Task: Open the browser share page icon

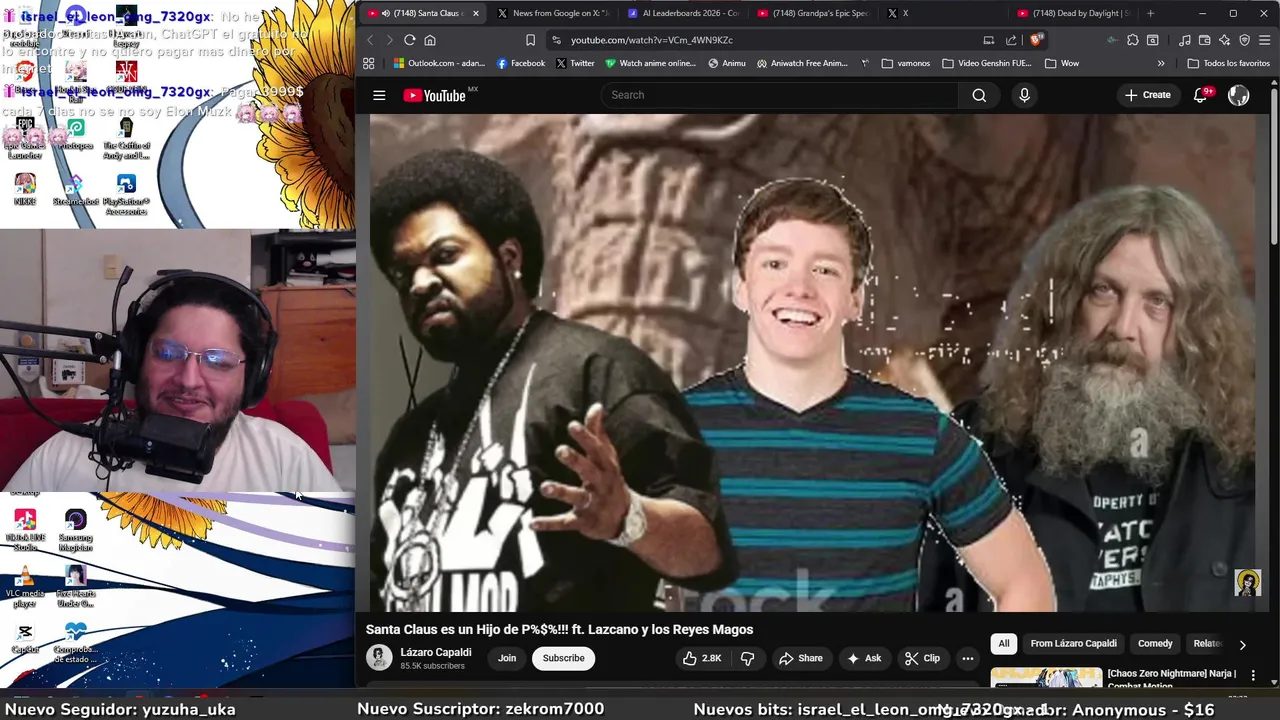Action: (x=1011, y=40)
